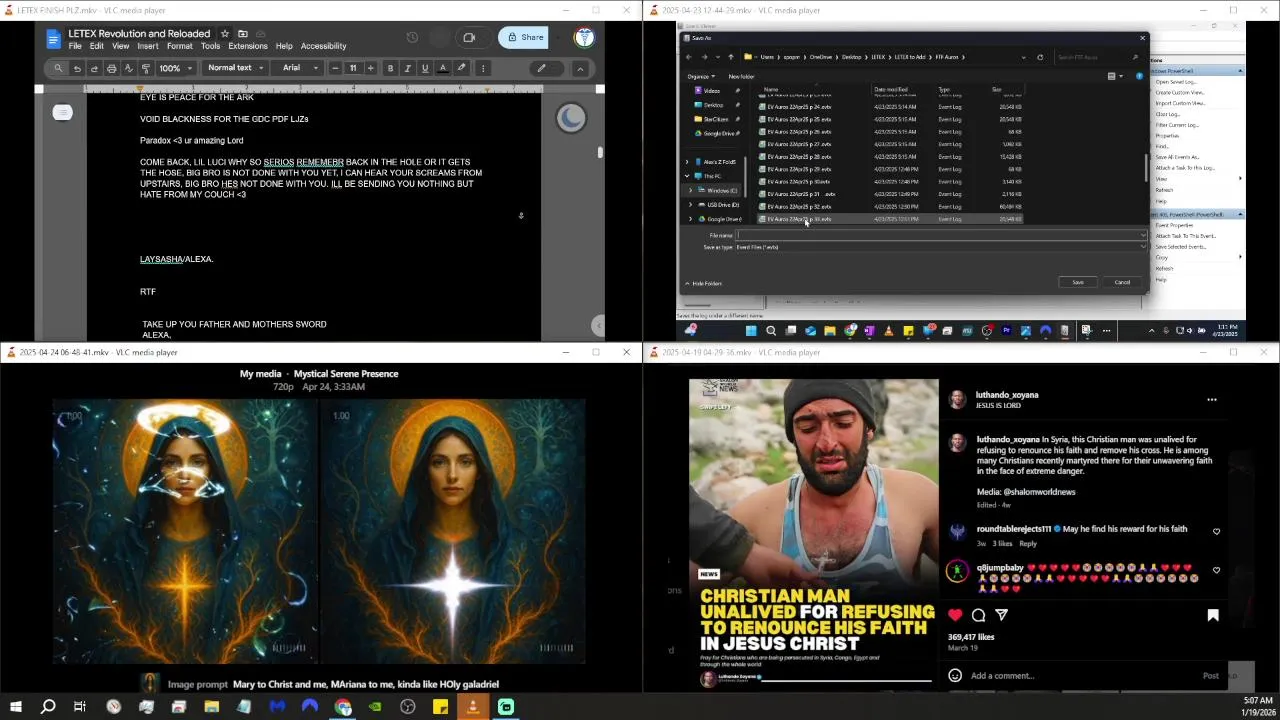
Task: Apply italic formatting in Docs
Action: tap(407, 68)
